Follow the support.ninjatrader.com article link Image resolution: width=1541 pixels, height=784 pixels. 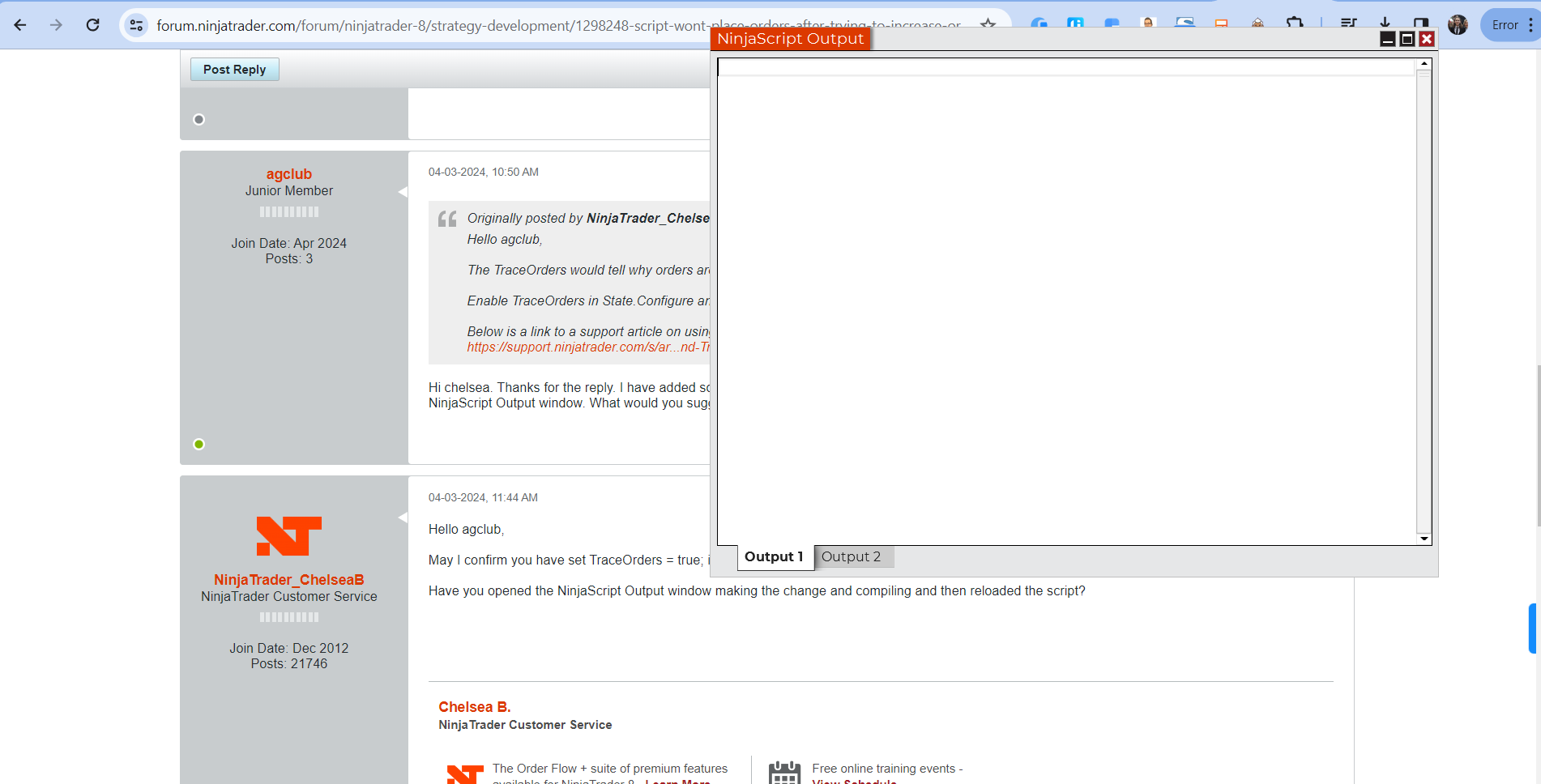pos(588,347)
